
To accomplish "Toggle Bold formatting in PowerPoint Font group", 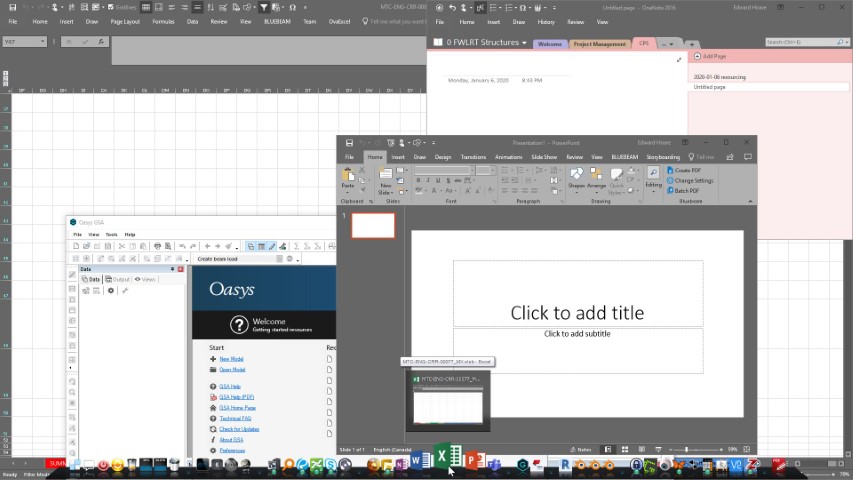I will tap(418, 181).
